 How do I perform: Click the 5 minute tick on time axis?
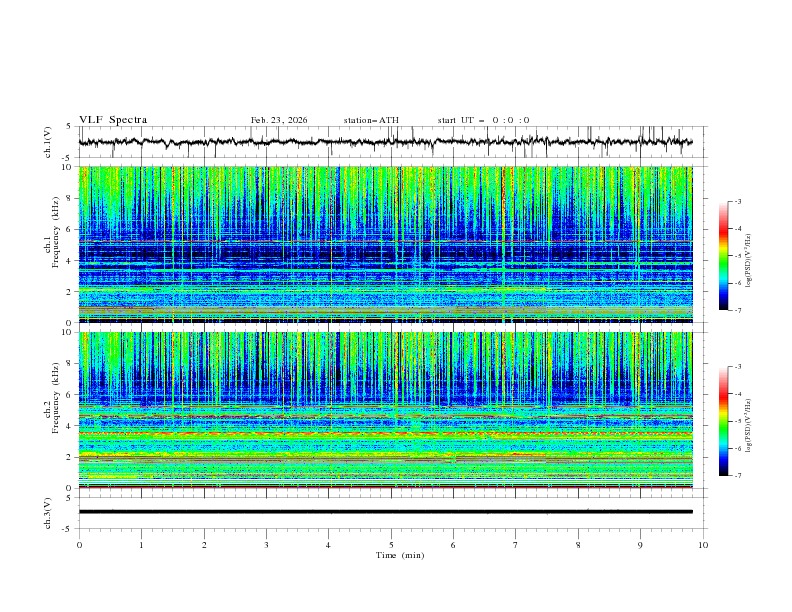tap(391, 545)
